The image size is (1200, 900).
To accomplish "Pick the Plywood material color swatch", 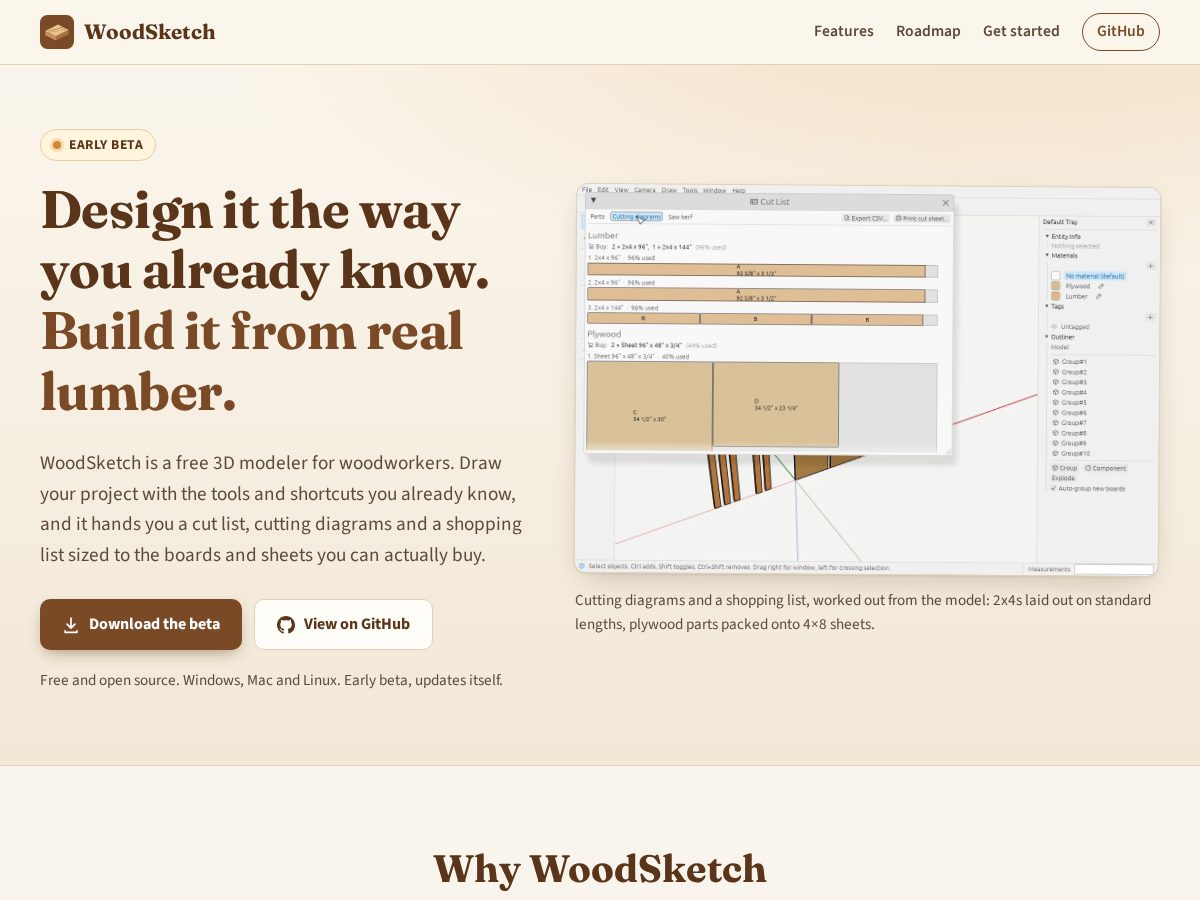I will click(1056, 286).
